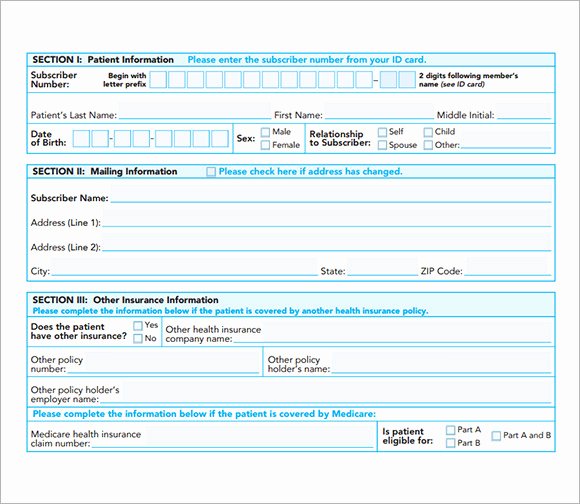Check the Part B eligibility box

(x=450, y=443)
